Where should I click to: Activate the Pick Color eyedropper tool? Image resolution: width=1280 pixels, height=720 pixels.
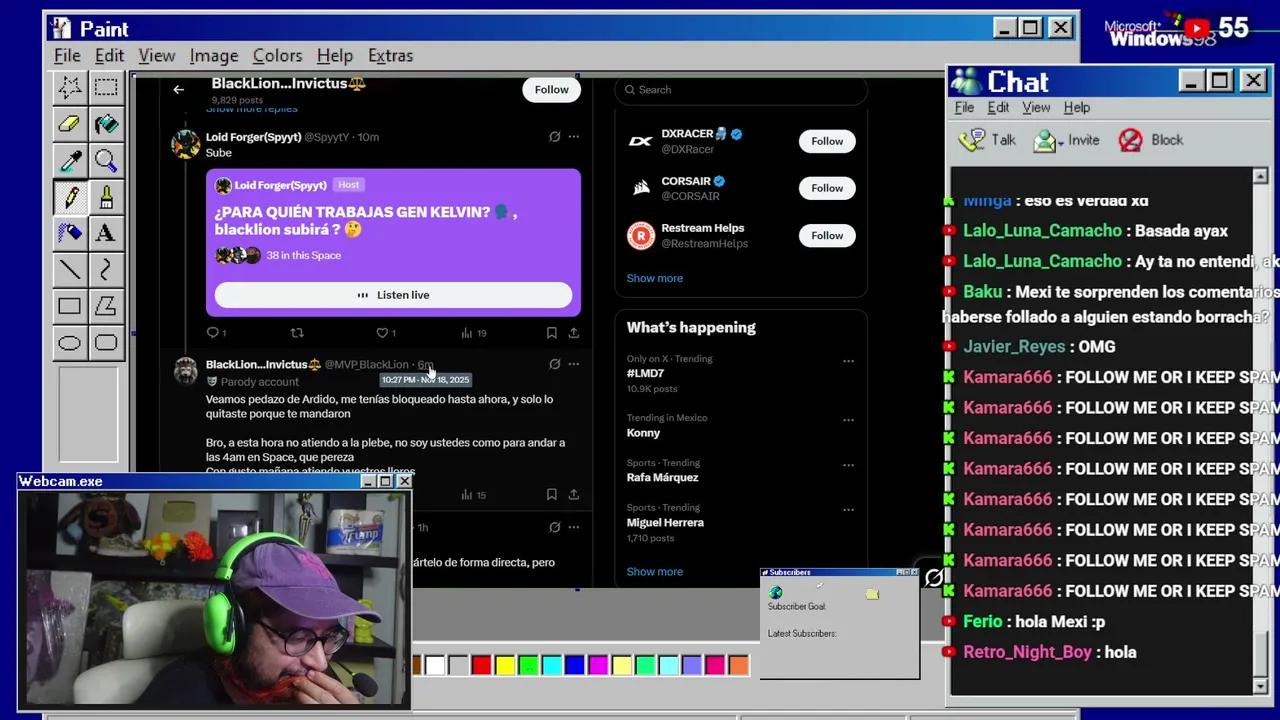tap(69, 160)
